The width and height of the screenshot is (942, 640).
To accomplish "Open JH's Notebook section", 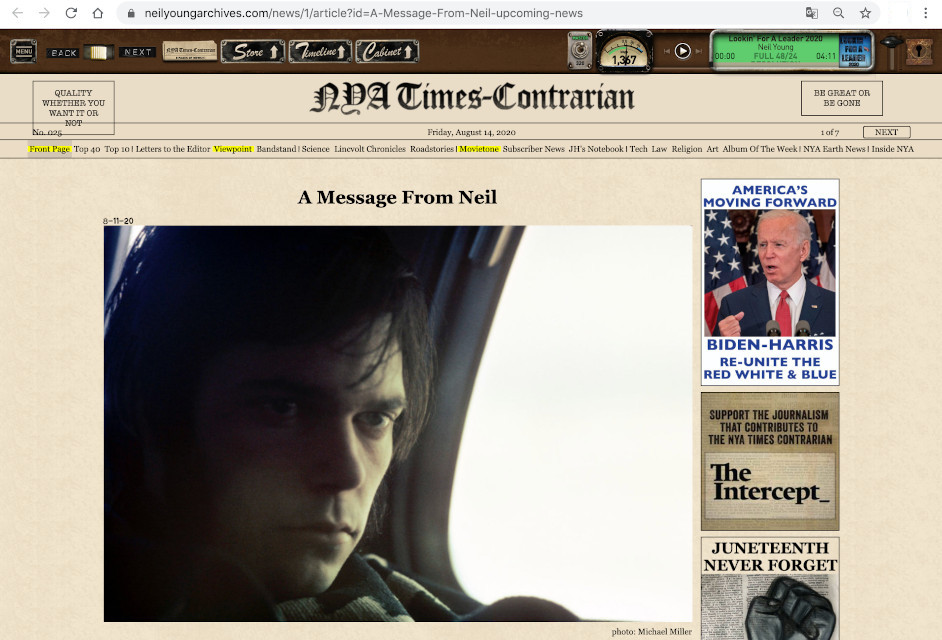I will pyautogui.click(x=596, y=149).
